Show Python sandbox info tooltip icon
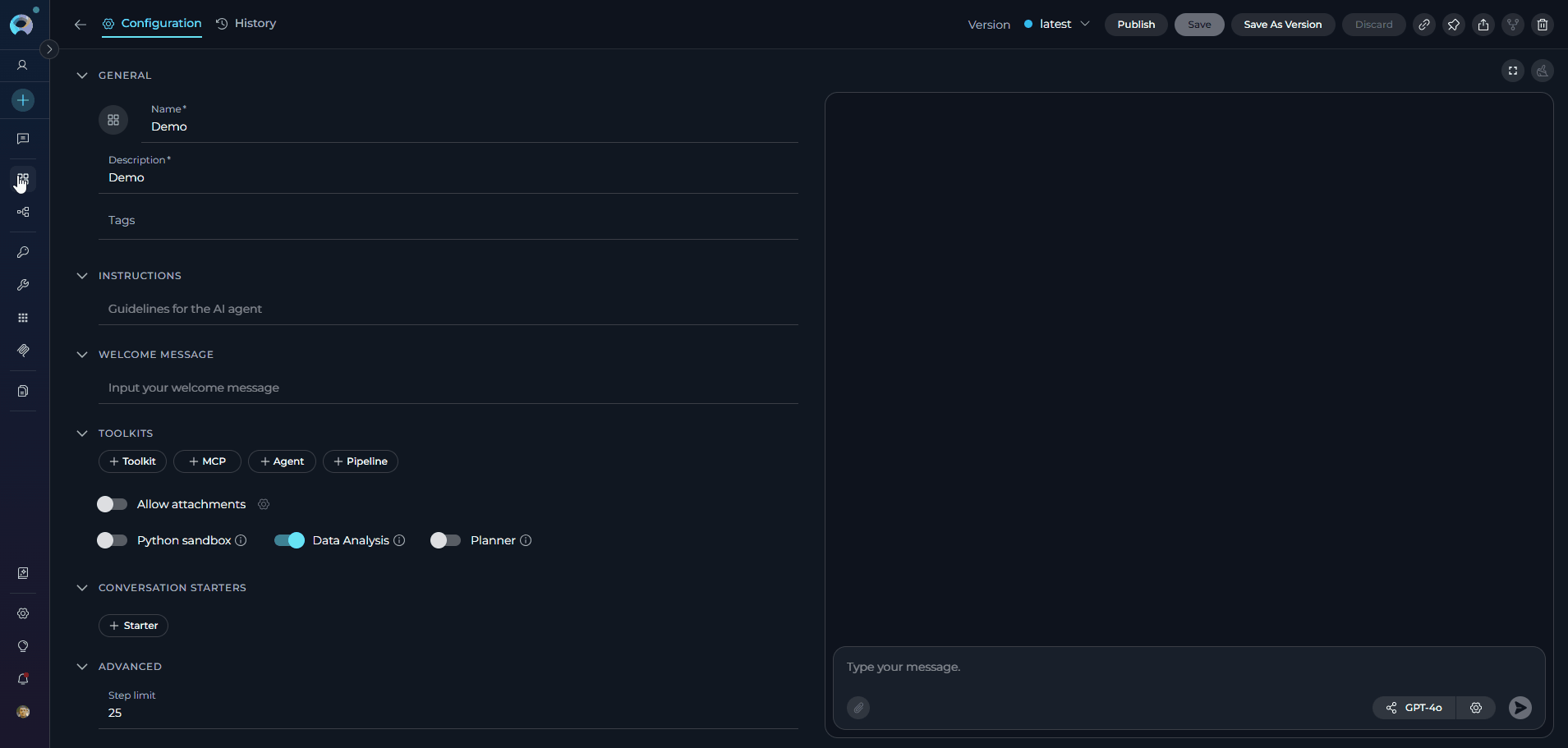Image resolution: width=1568 pixels, height=748 pixels. (241, 540)
